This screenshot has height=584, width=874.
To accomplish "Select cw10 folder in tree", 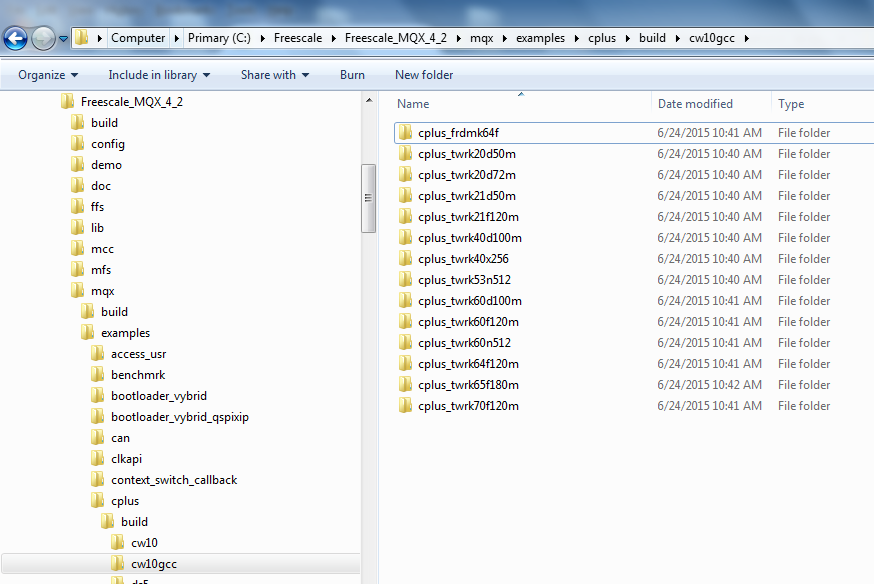I will (144, 543).
